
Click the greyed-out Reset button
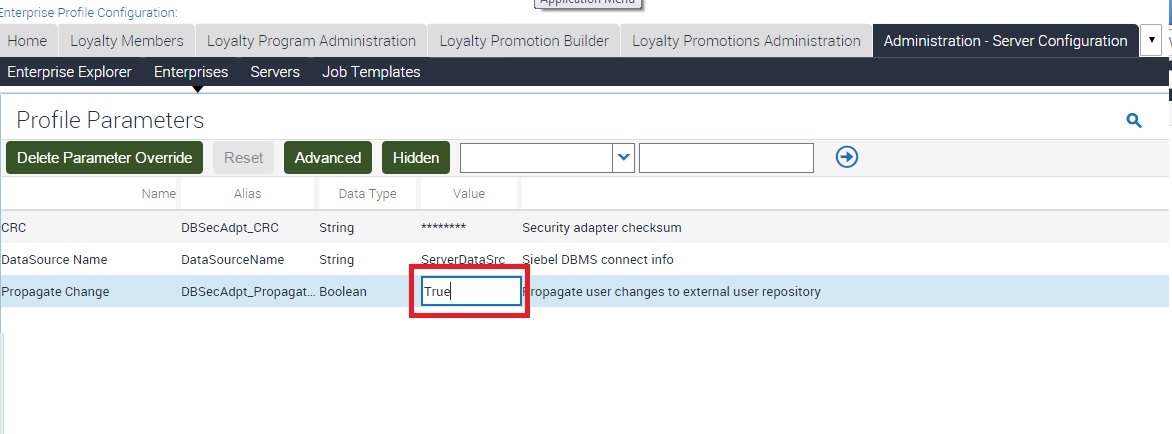point(243,157)
